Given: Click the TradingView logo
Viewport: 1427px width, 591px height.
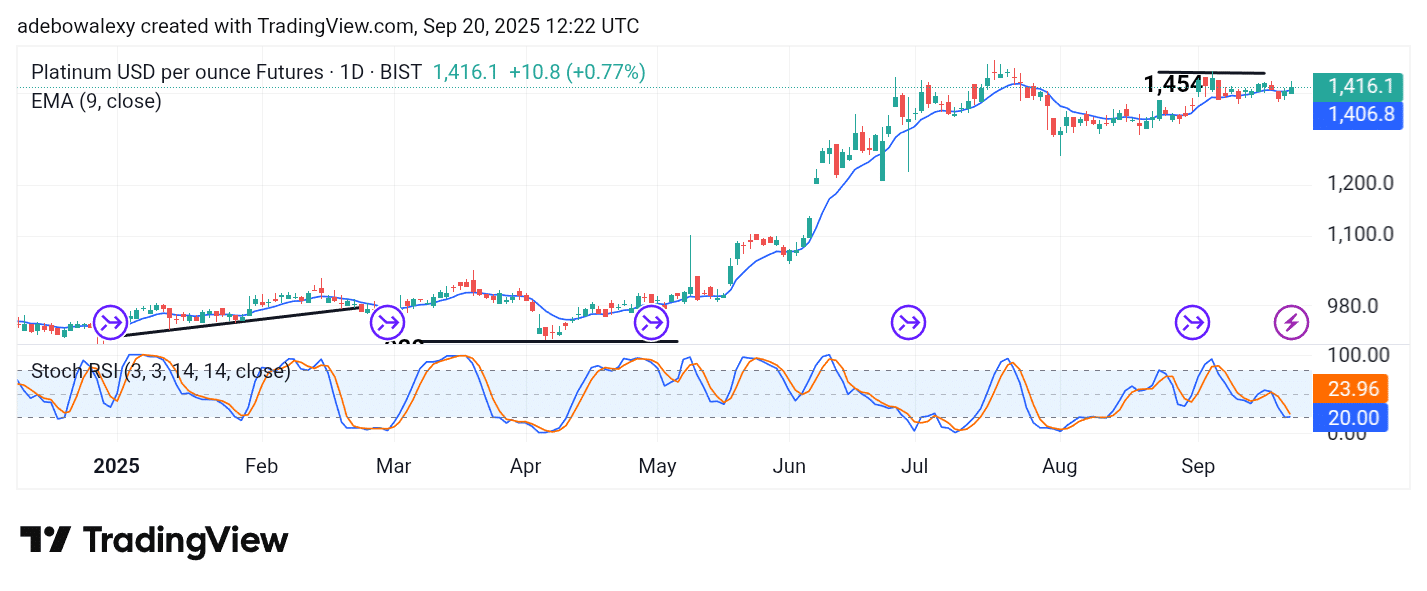Looking at the screenshot, I should (x=154, y=541).
